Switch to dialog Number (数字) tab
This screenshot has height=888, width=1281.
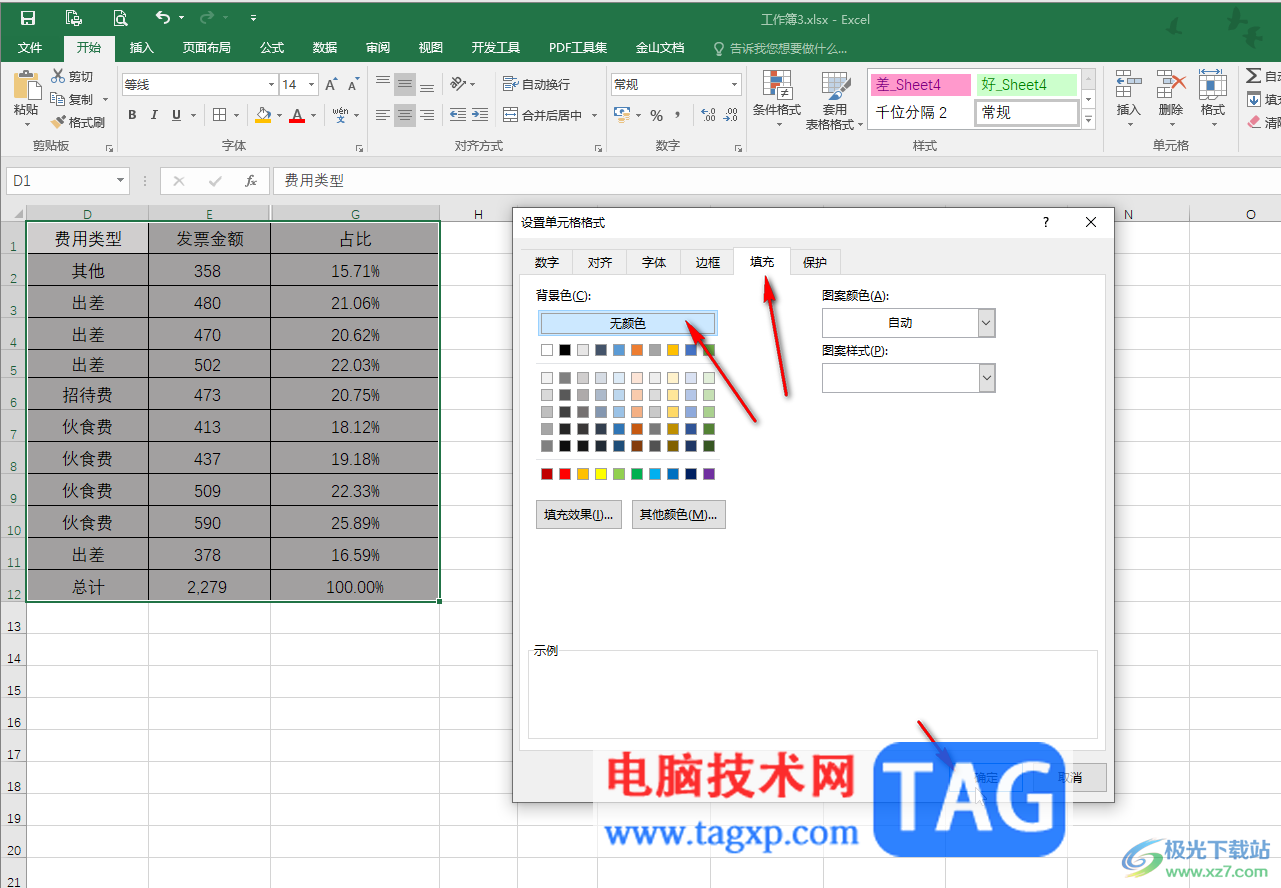(546, 262)
